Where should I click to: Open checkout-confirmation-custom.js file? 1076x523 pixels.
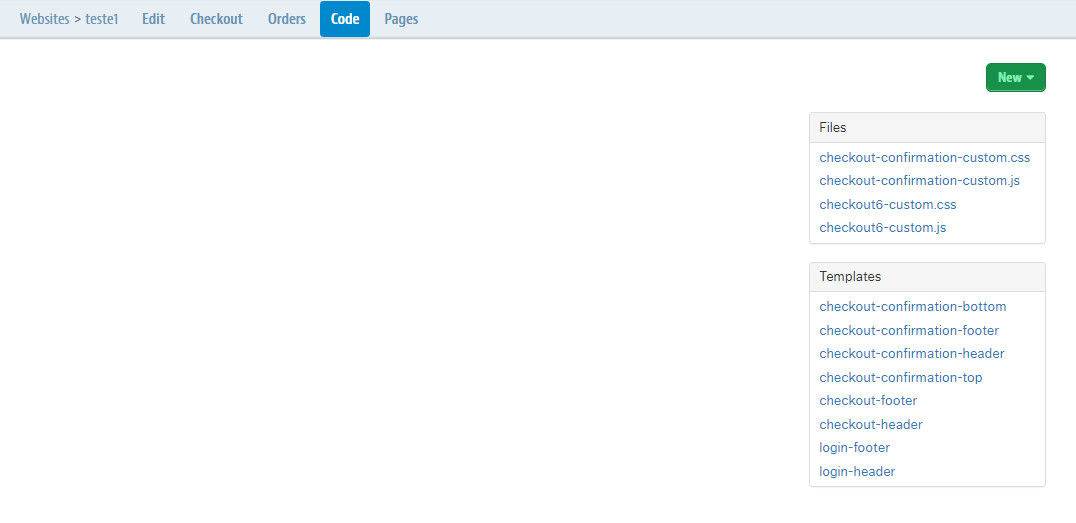[919, 181]
